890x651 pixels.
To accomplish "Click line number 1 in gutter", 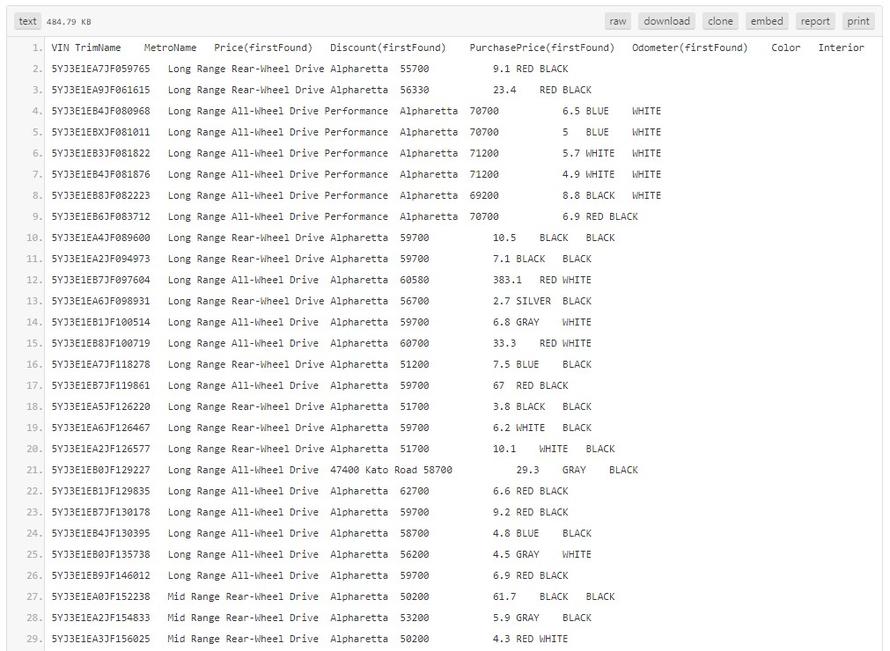I will (37, 48).
